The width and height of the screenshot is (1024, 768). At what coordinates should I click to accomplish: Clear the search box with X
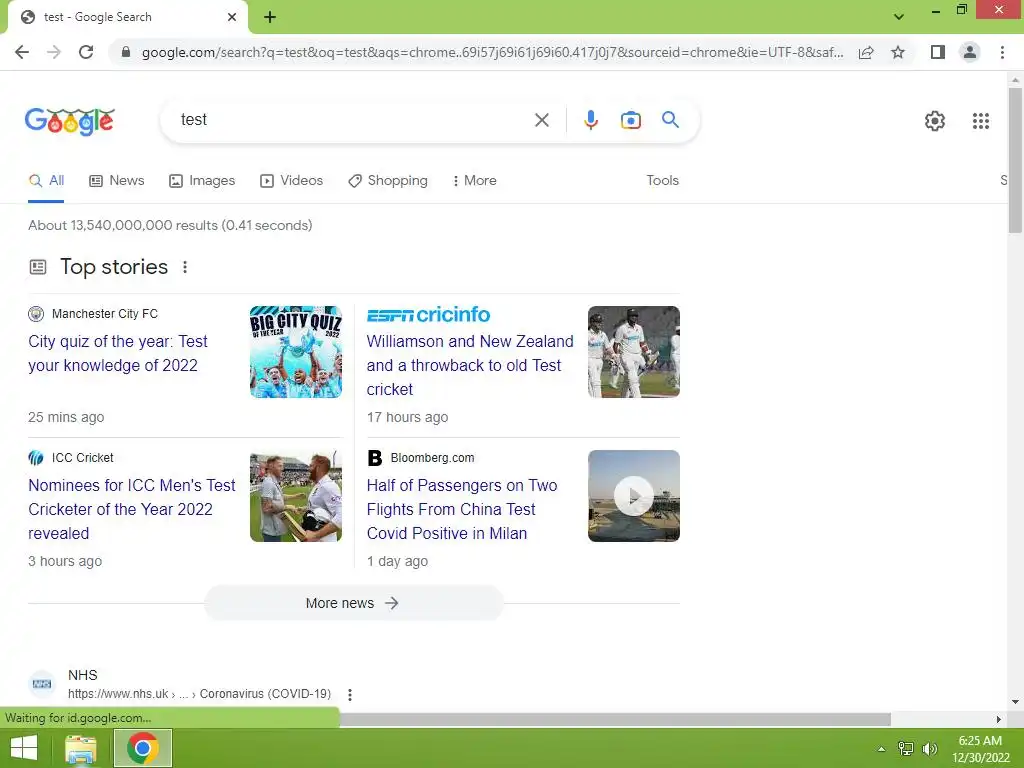pos(541,120)
